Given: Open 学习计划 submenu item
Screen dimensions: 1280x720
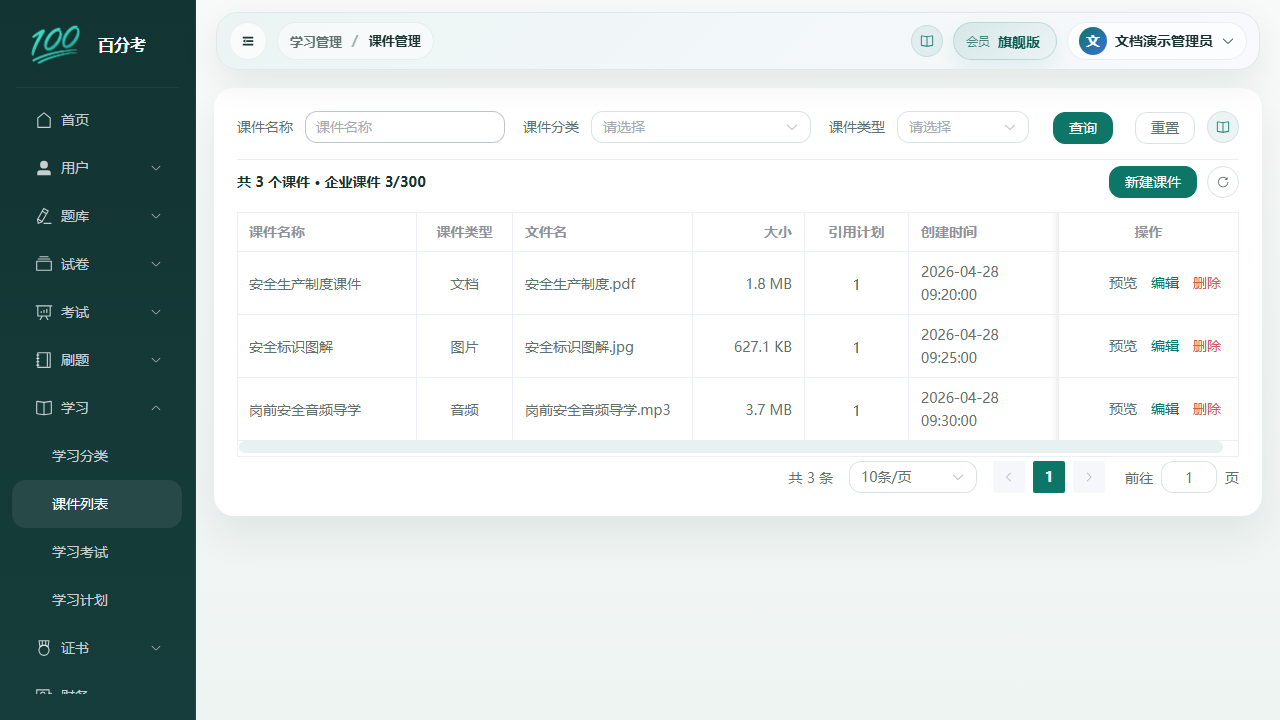Looking at the screenshot, I should [97, 600].
